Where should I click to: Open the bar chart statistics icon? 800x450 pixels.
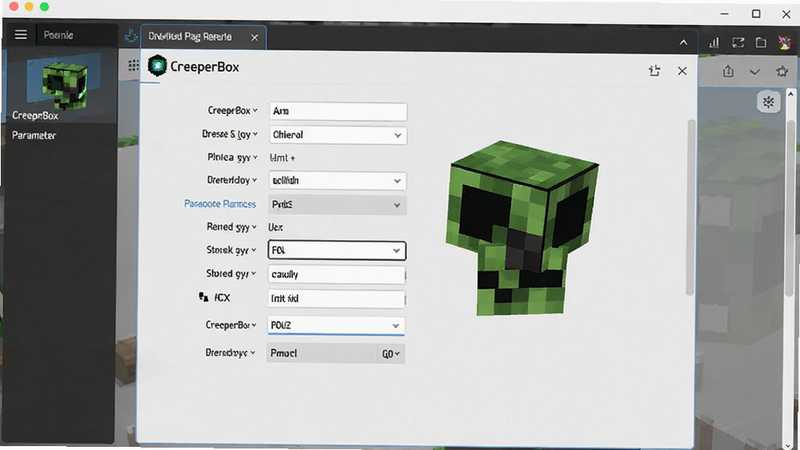click(x=714, y=43)
